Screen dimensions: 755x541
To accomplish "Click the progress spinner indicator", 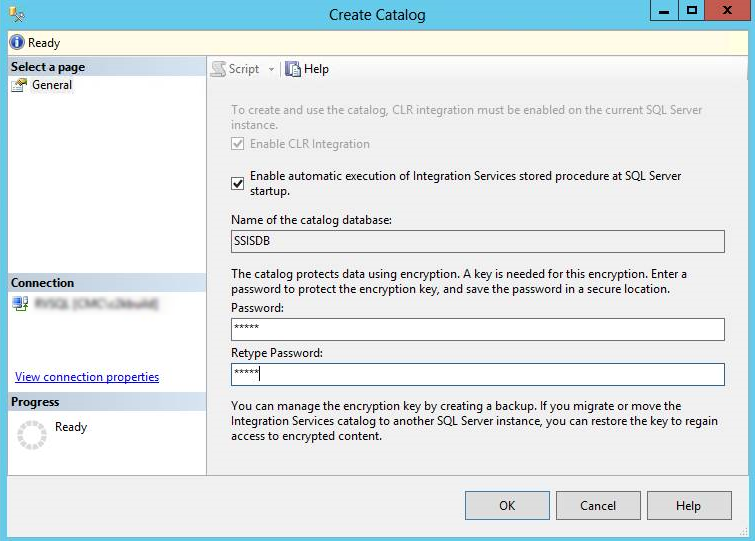I will click(x=32, y=435).
